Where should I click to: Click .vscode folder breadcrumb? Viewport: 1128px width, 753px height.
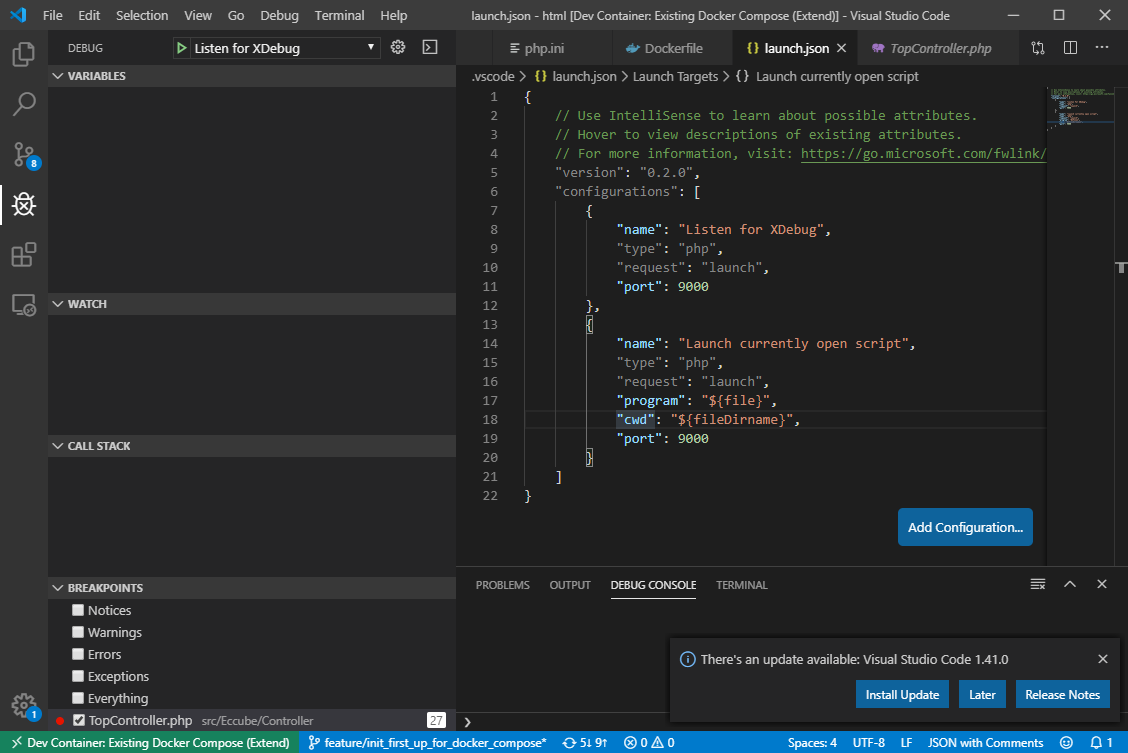493,76
